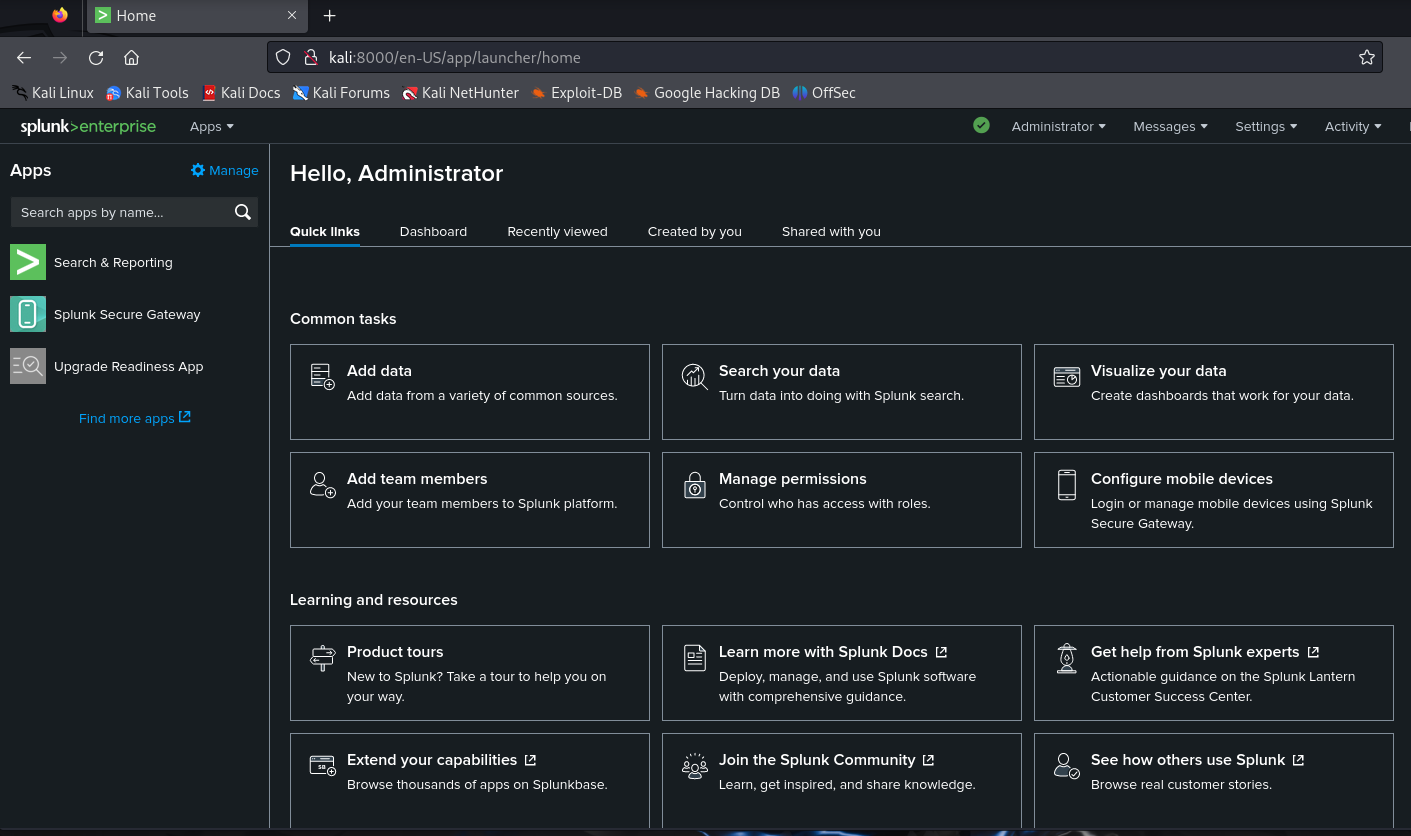Click the Search your data icon
Image resolution: width=1411 pixels, height=836 pixels.
(694, 376)
